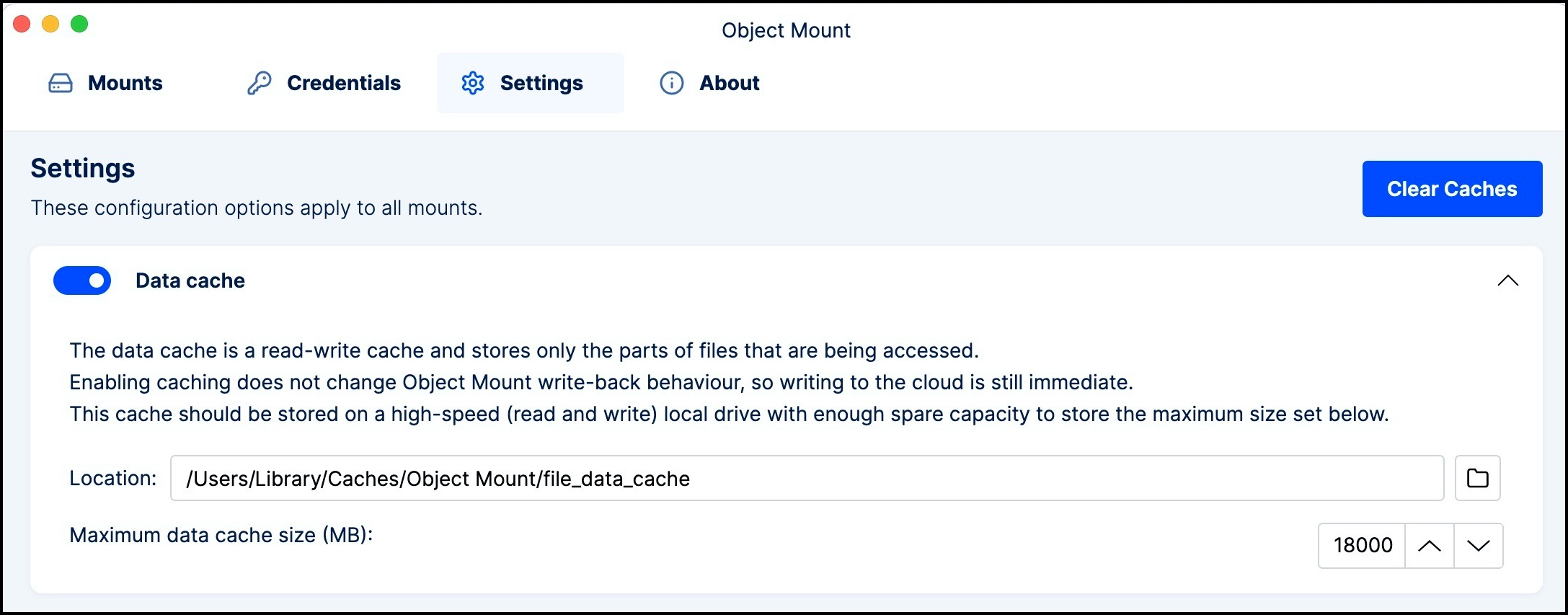Browse for cache location with folder icon
The height and width of the screenshot is (615, 1568).
pyautogui.click(x=1477, y=478)
